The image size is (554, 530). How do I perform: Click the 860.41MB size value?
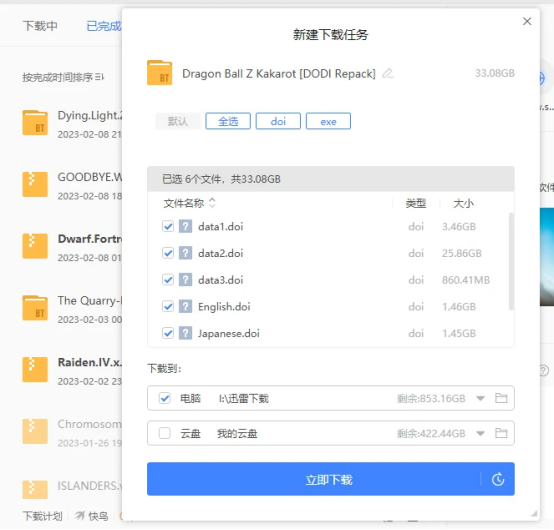(466, 280)
